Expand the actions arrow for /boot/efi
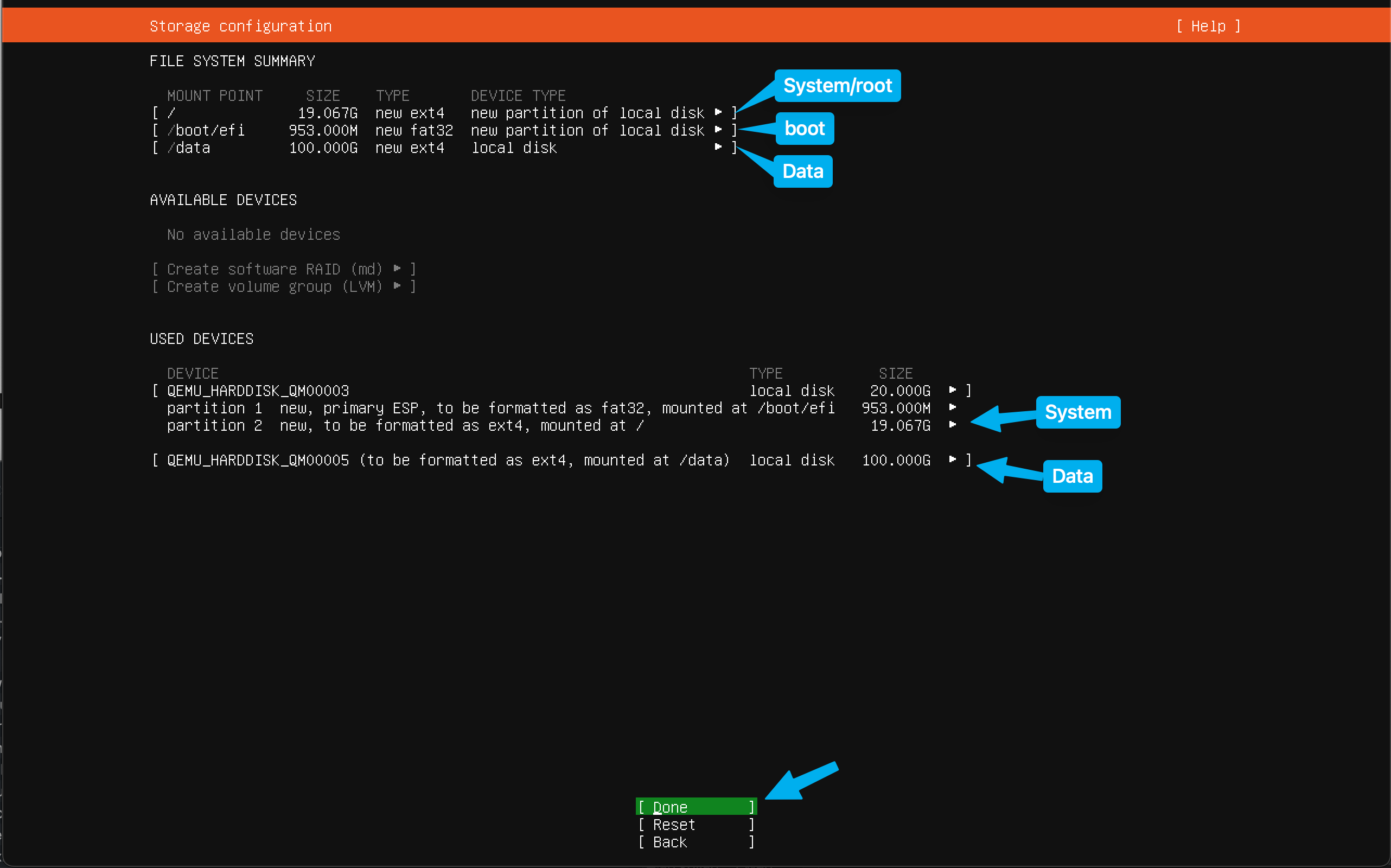The height and width of the screenshot is (868, 1391). [718, 130]
